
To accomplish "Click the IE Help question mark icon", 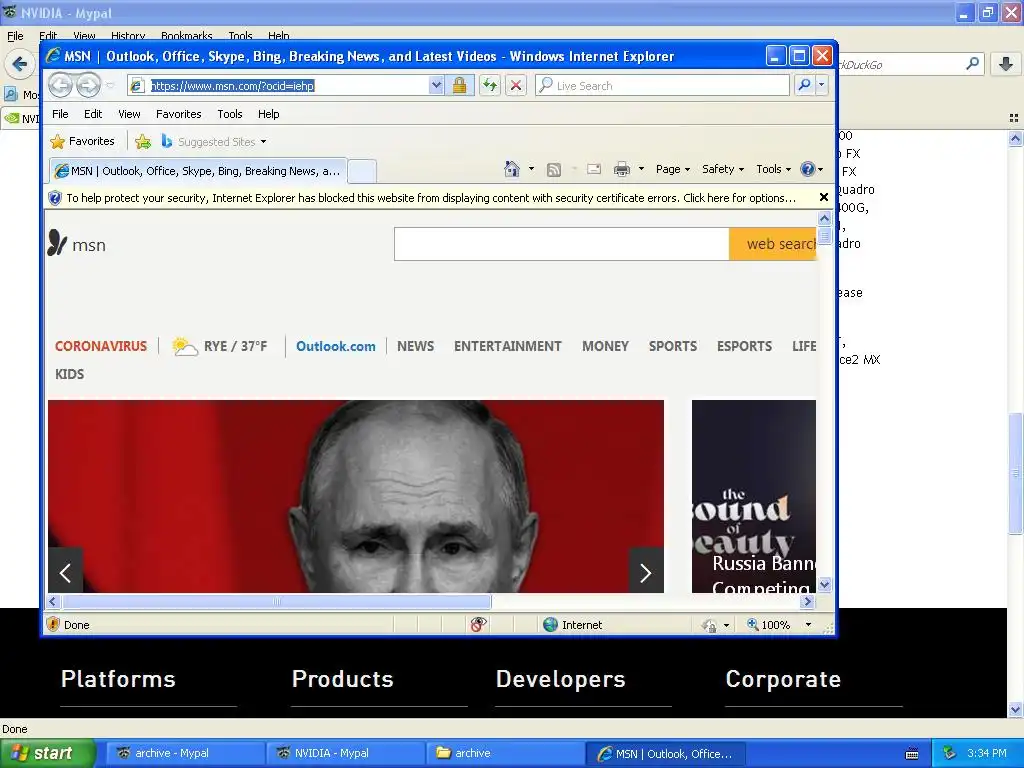I will (808, 169).
